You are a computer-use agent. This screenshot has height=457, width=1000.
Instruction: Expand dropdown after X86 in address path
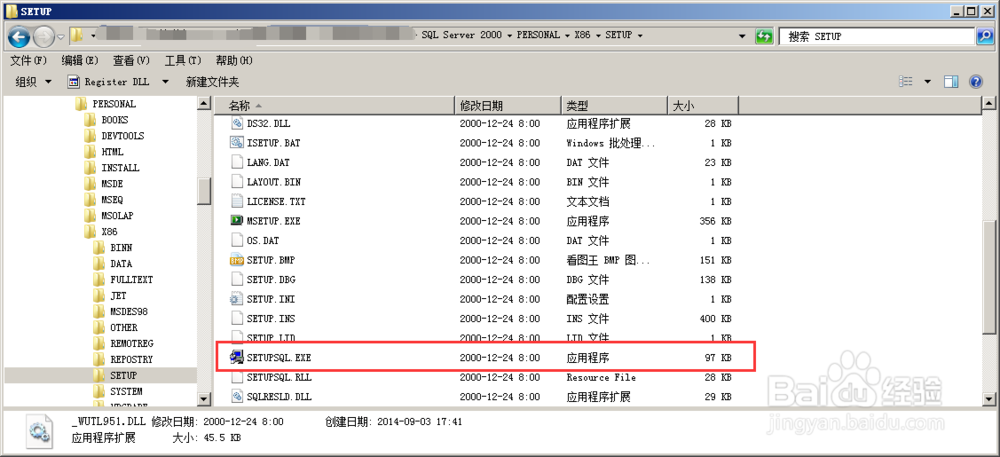click(598, 35)
